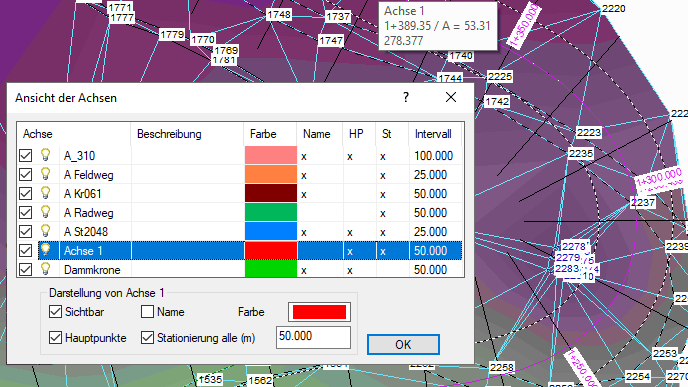Sort by the Achse column header

[74, 134]
